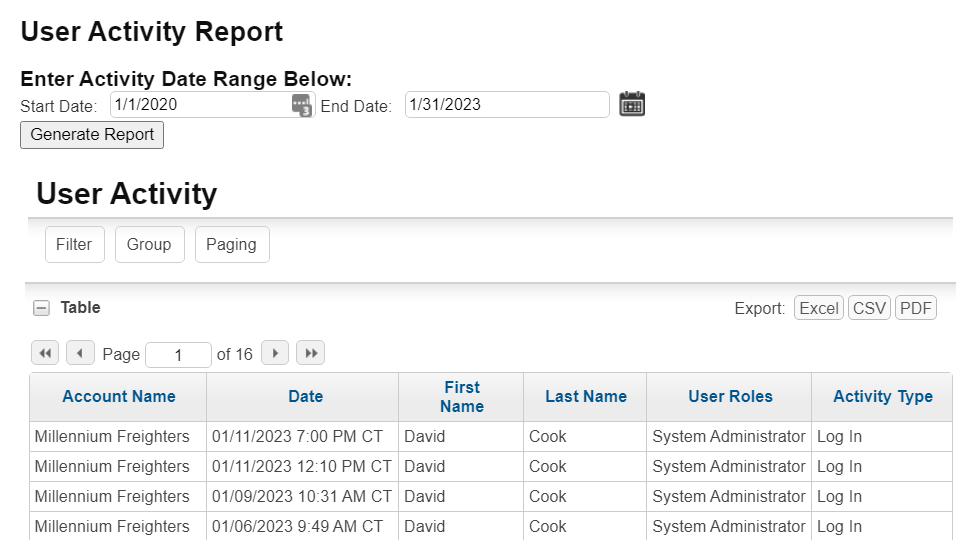Open the Start Date calendar picker icon
The height and width of the screenshot is (540, 975).
(302, 105)
